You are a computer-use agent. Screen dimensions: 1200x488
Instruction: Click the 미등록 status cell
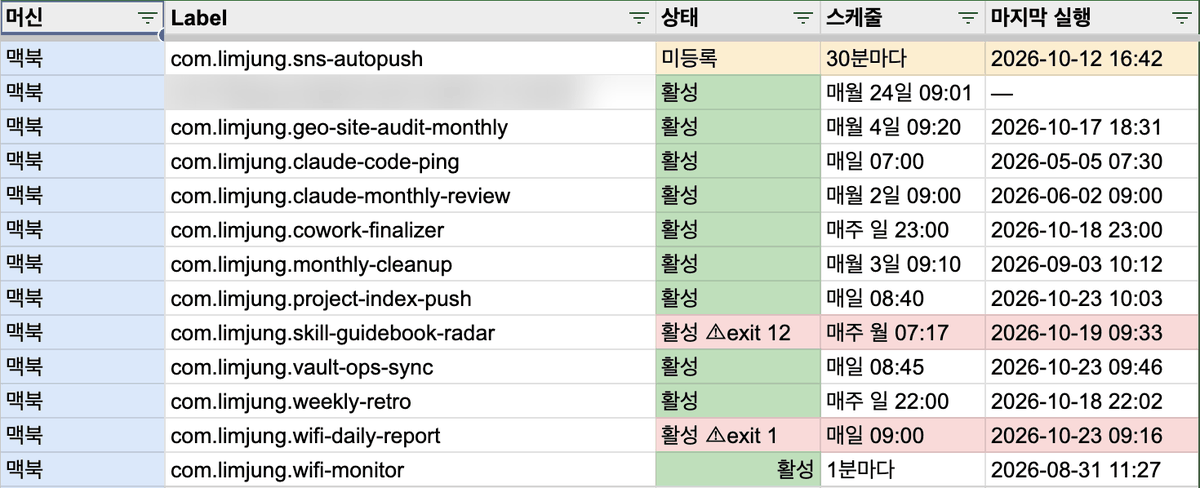pos(737,59)
